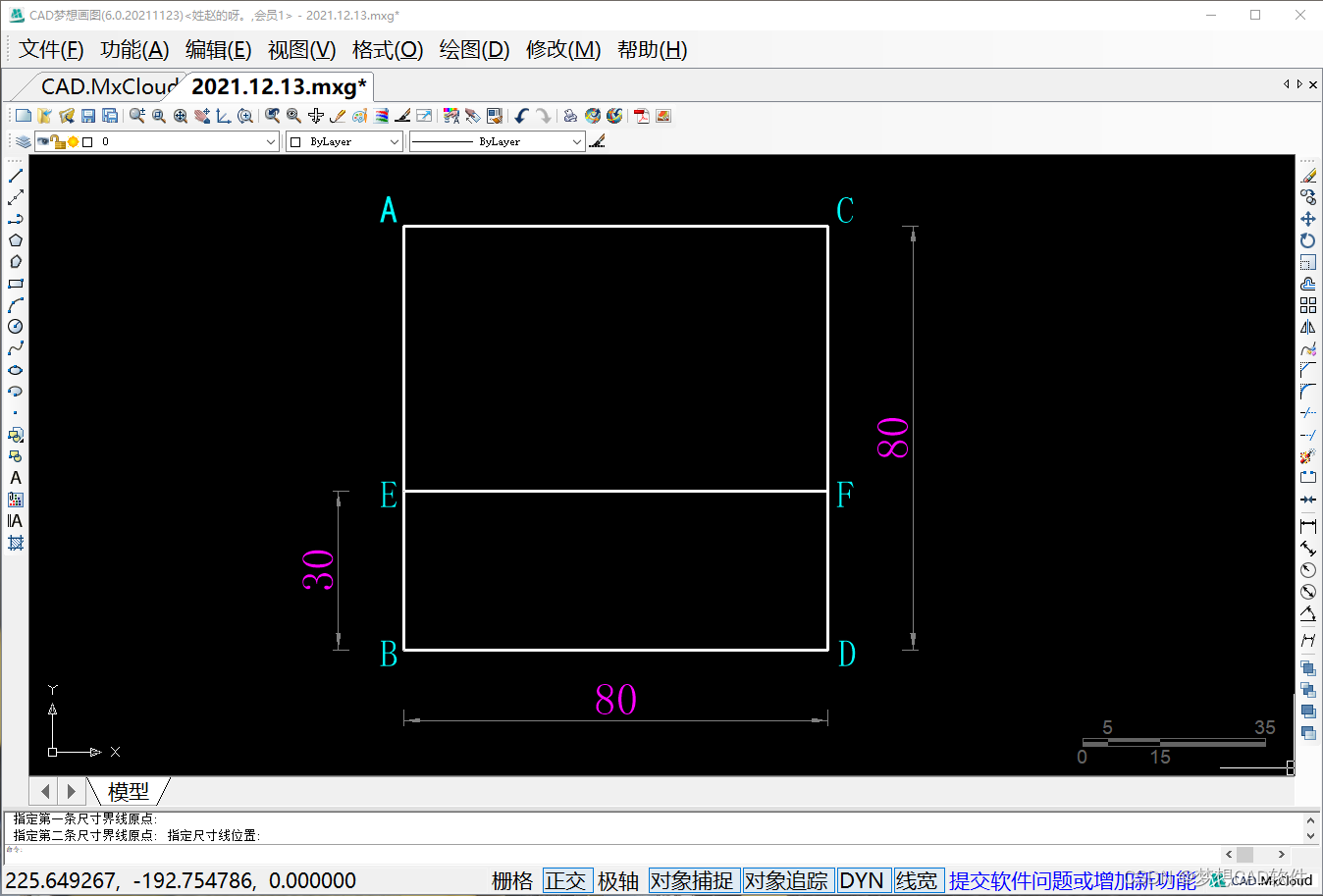The height and width of the screenshot is (896, 1323).
Task: Select the 模型 model tab
Action: tap(129, 791)
